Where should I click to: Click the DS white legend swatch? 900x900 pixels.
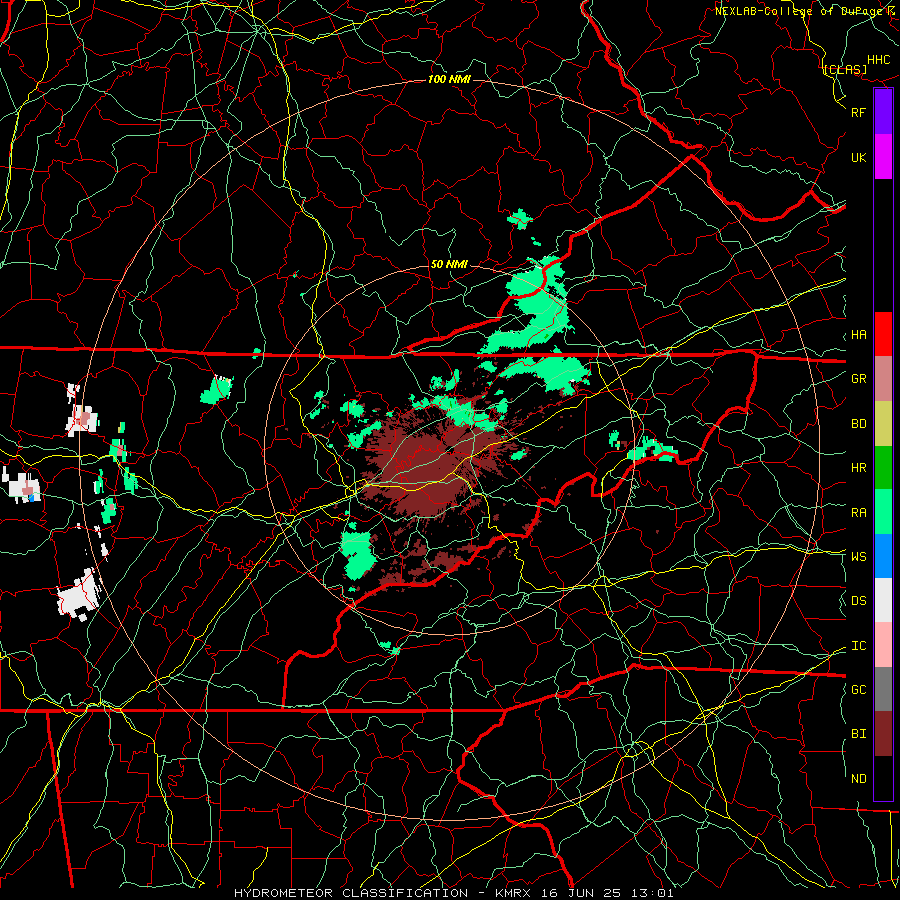point(883,600)
